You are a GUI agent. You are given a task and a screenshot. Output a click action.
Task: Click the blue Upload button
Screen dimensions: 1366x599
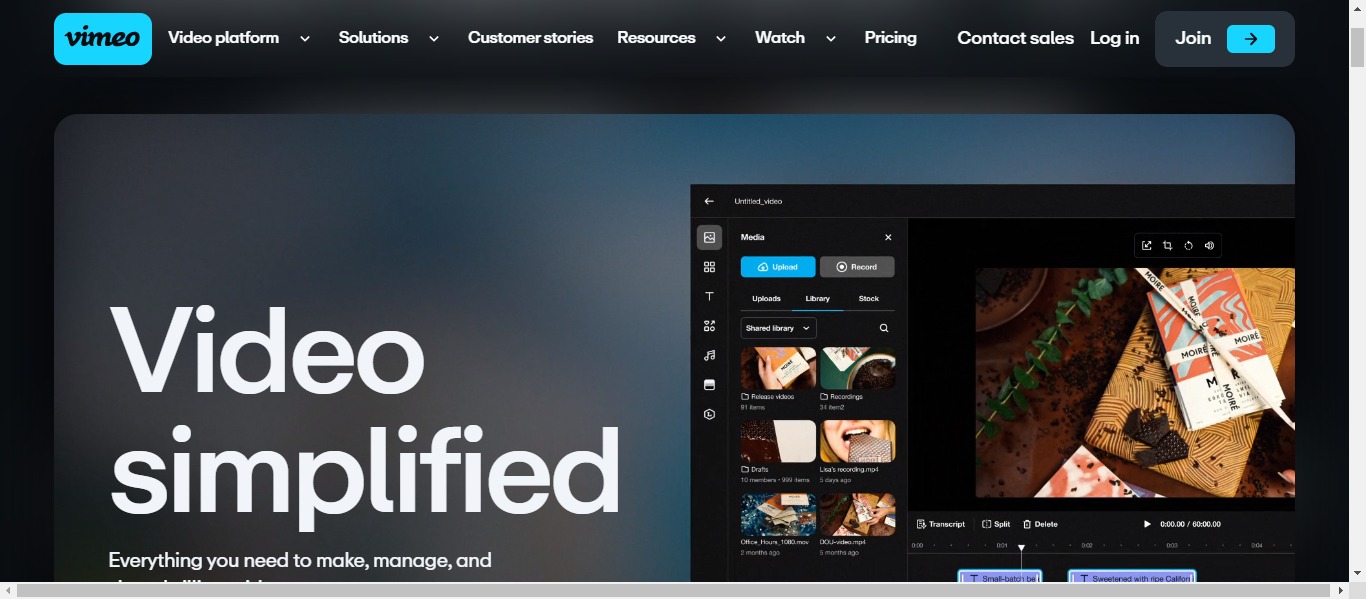[778, 267]
